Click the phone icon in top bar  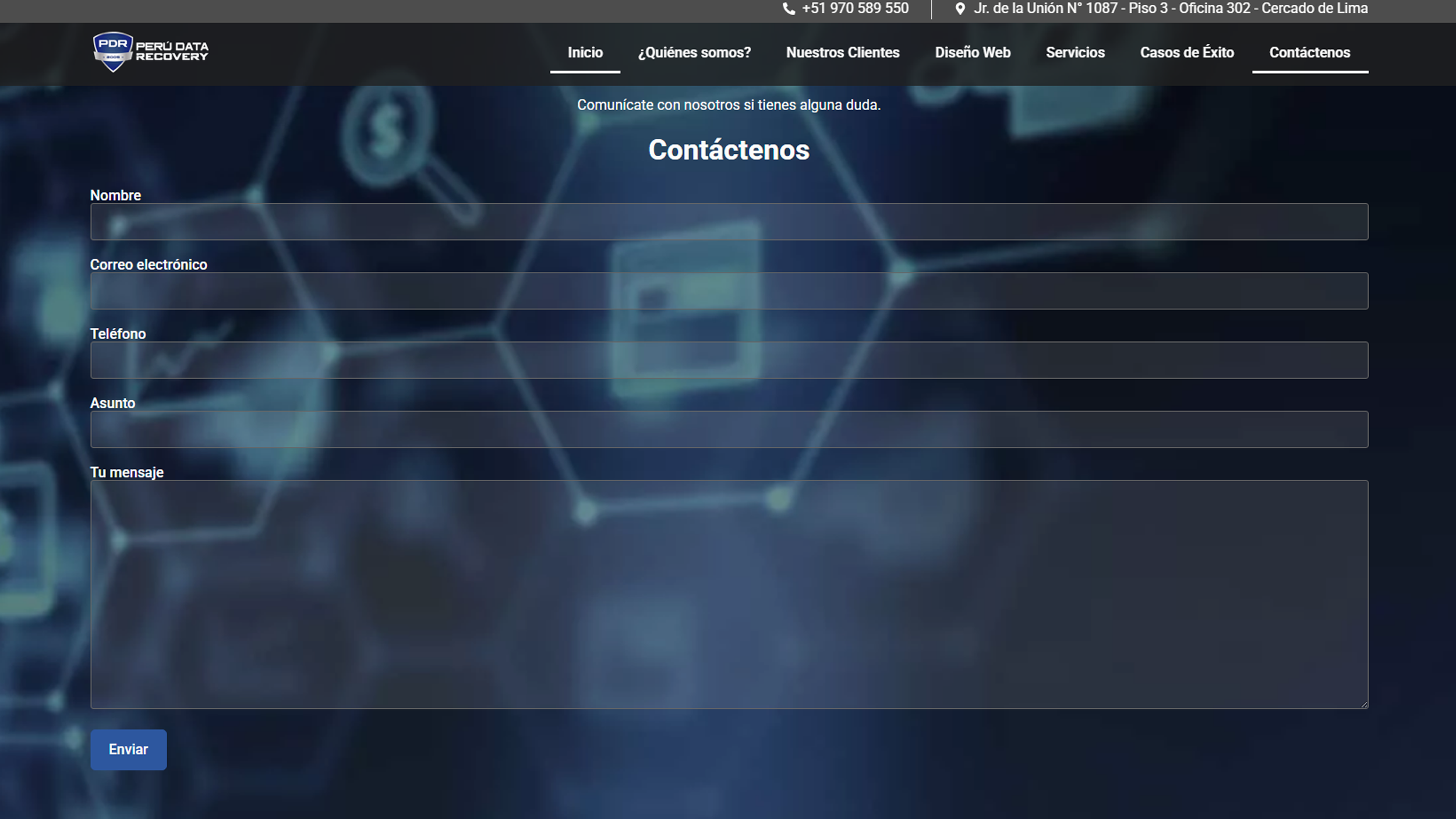point(789,9)
